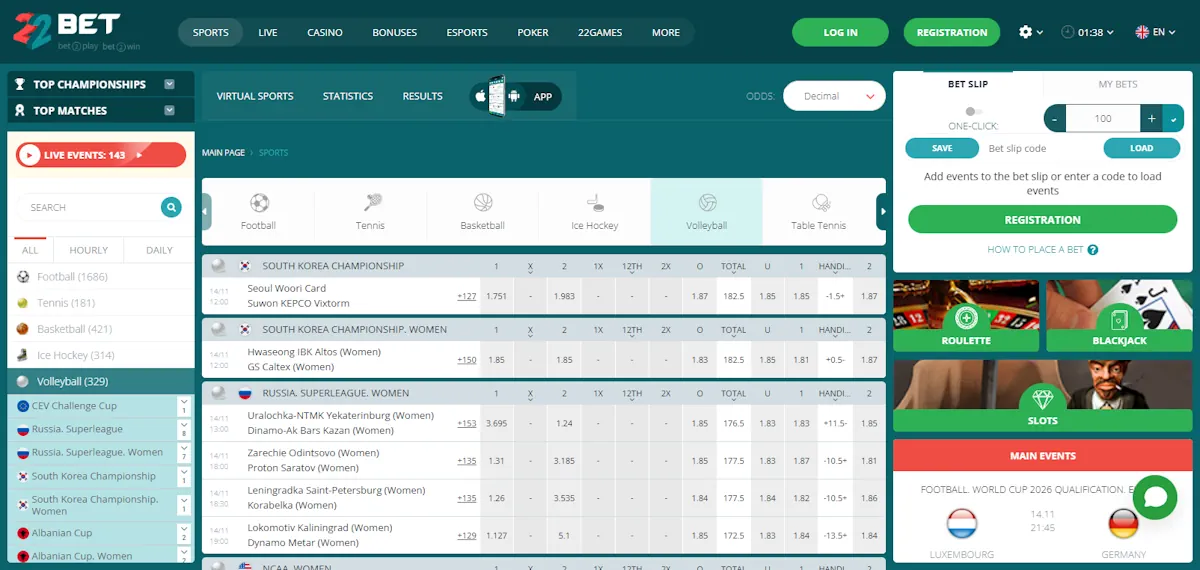Screen dimensions: 1200x570
Task: Expand the Top Matches section
Action: (x=170, y=111)
